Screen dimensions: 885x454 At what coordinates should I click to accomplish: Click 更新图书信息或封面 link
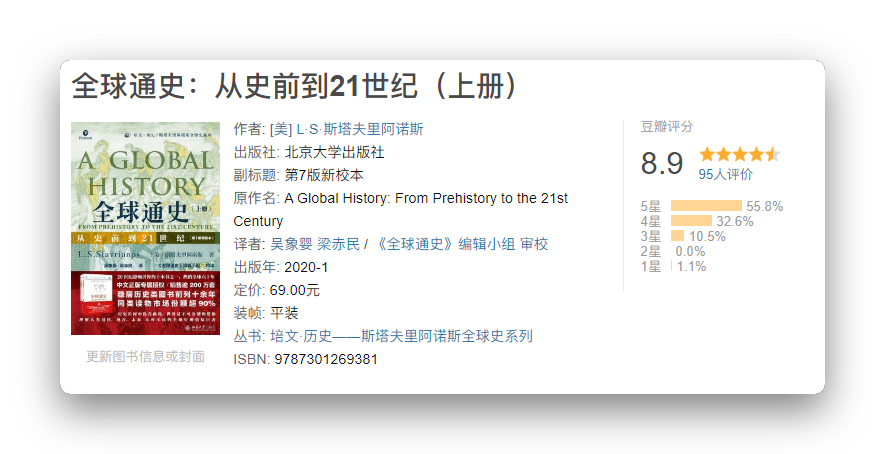(146, 357)
